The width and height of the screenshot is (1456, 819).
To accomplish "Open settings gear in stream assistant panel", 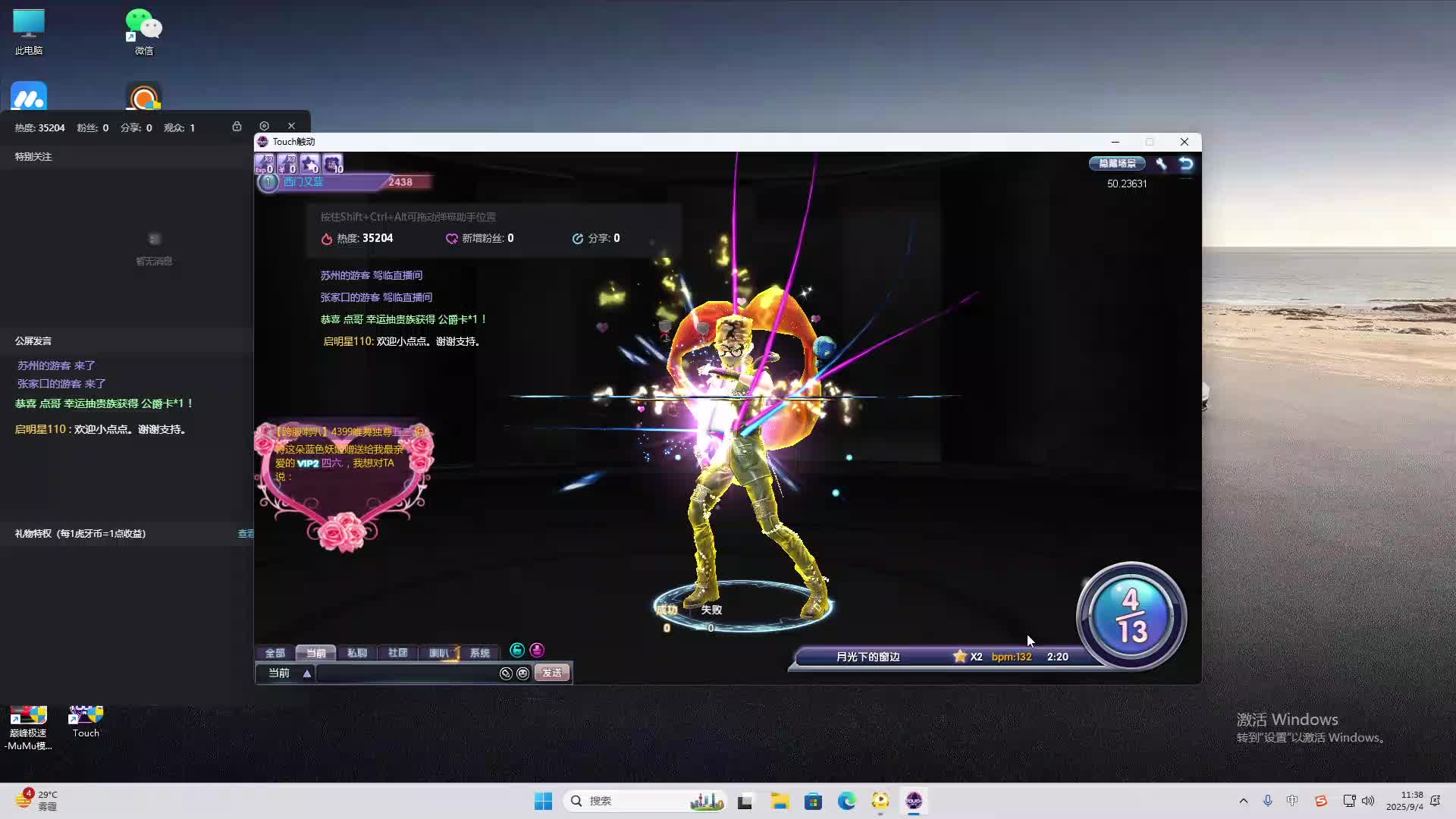I will tap(264, 127).
